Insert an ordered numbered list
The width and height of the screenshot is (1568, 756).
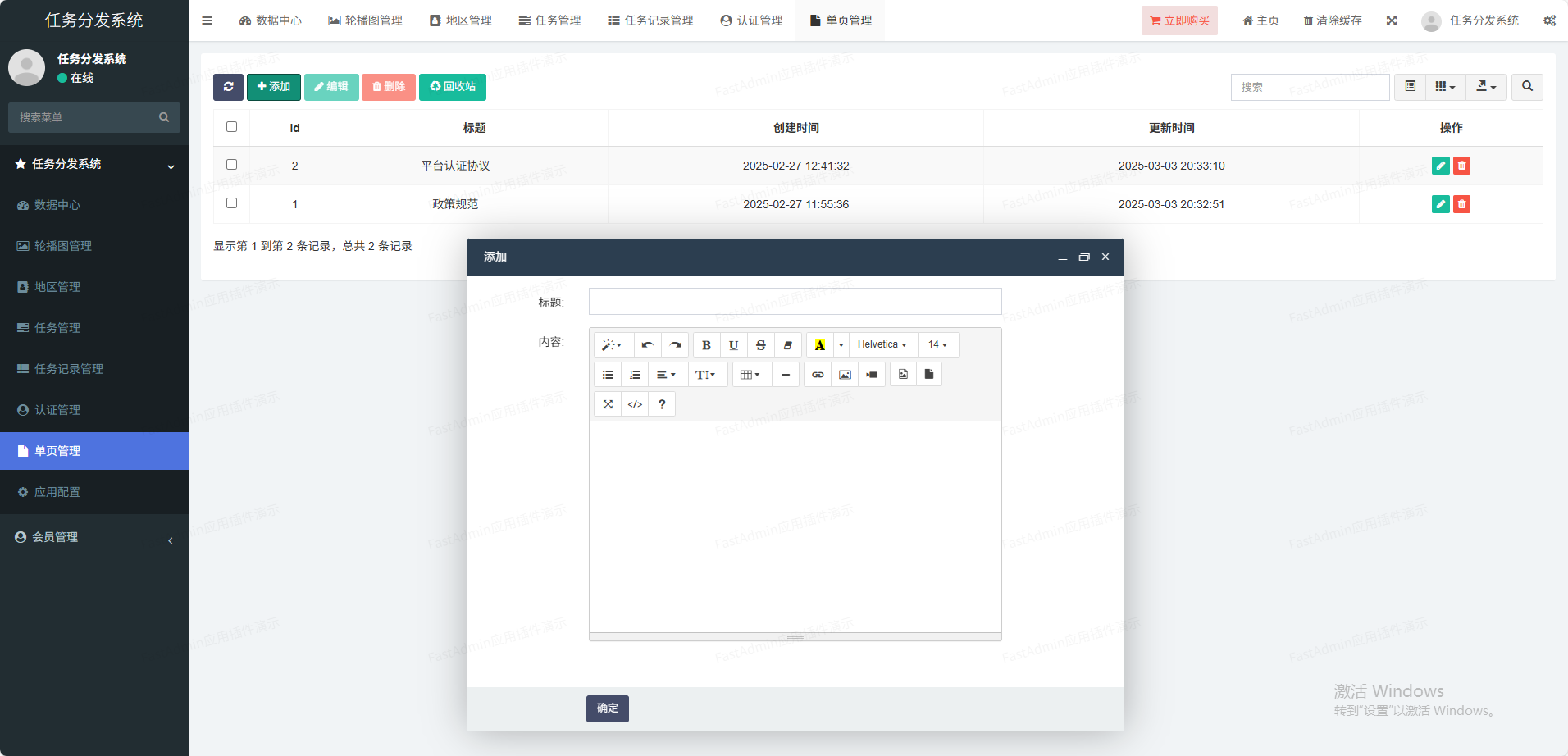[635, 375]
